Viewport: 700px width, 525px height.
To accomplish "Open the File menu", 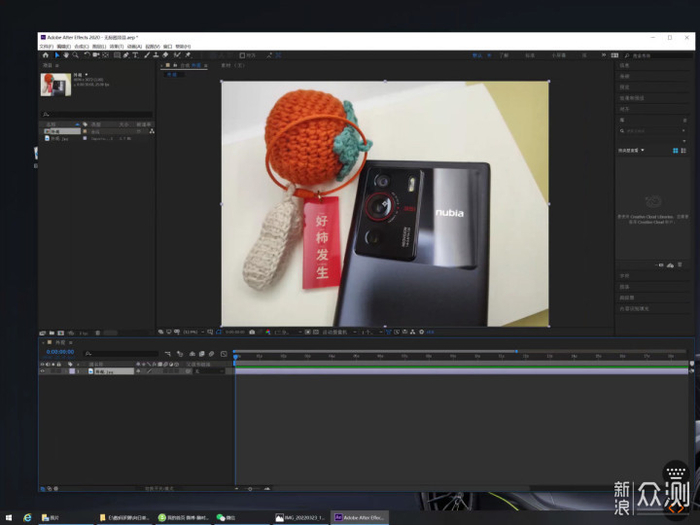I will [46, 46].
